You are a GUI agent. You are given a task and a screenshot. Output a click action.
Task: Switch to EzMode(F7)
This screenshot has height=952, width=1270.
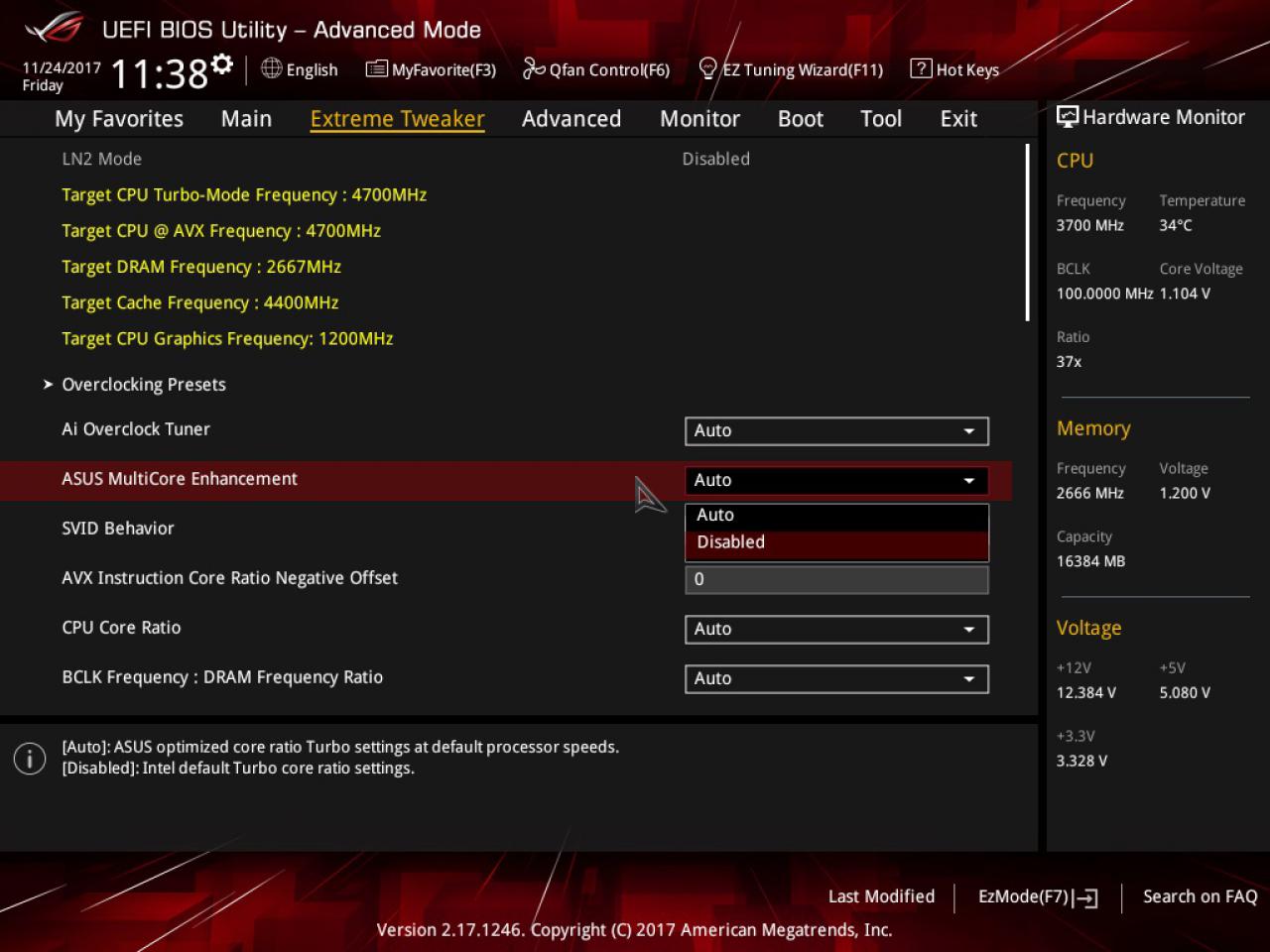coord(1038,896)
